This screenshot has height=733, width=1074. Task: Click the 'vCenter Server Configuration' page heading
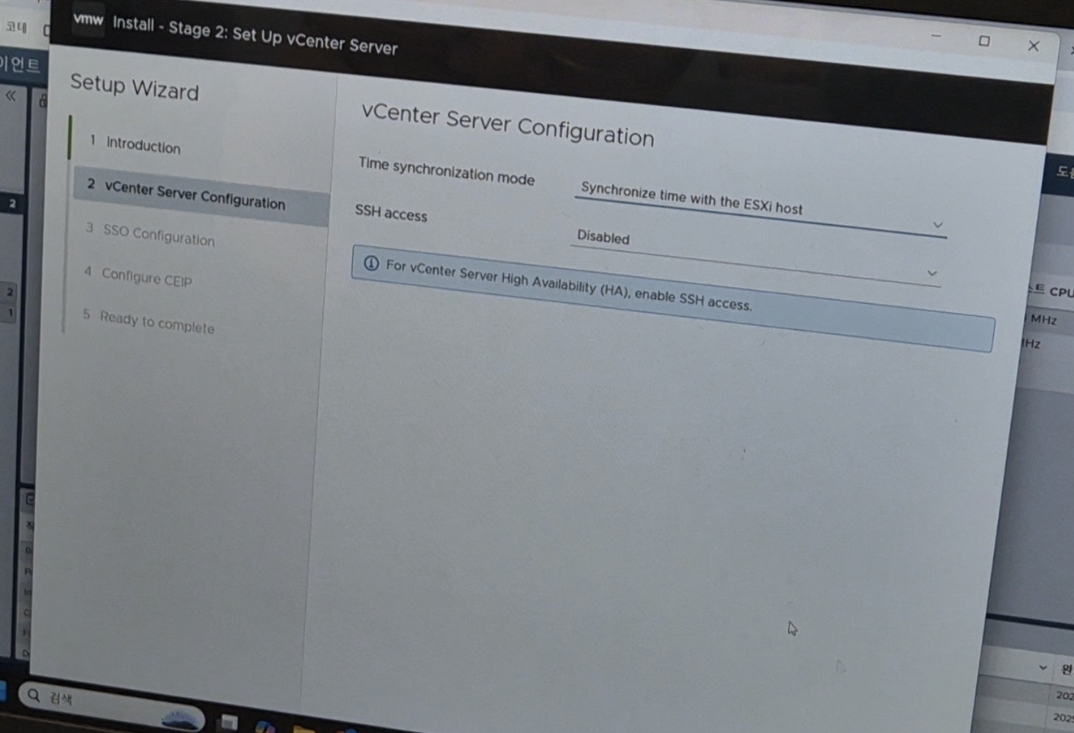coord(508,125)
